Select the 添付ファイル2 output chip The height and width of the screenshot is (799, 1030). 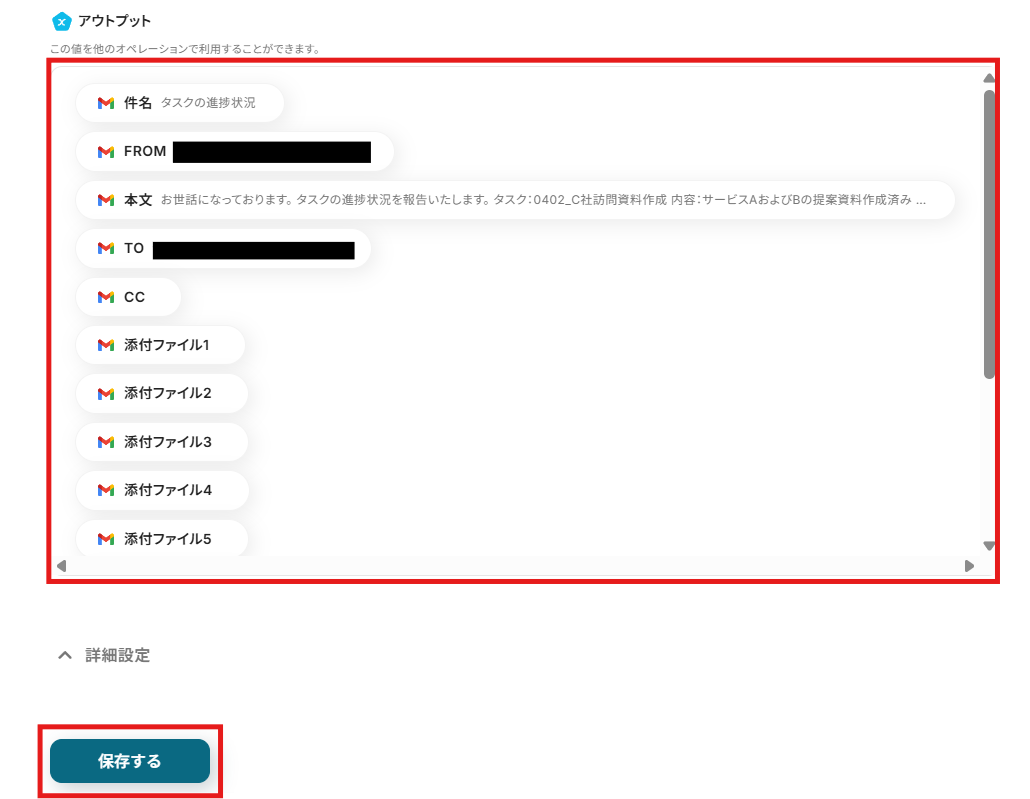coord(162,394)
